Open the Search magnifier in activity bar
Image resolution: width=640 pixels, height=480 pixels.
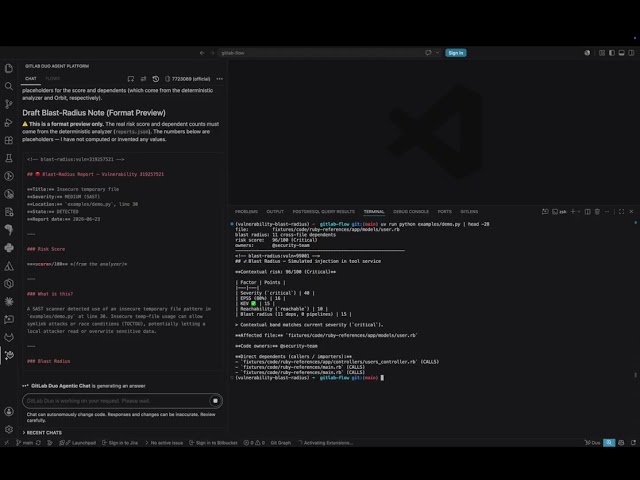(9, 86)
